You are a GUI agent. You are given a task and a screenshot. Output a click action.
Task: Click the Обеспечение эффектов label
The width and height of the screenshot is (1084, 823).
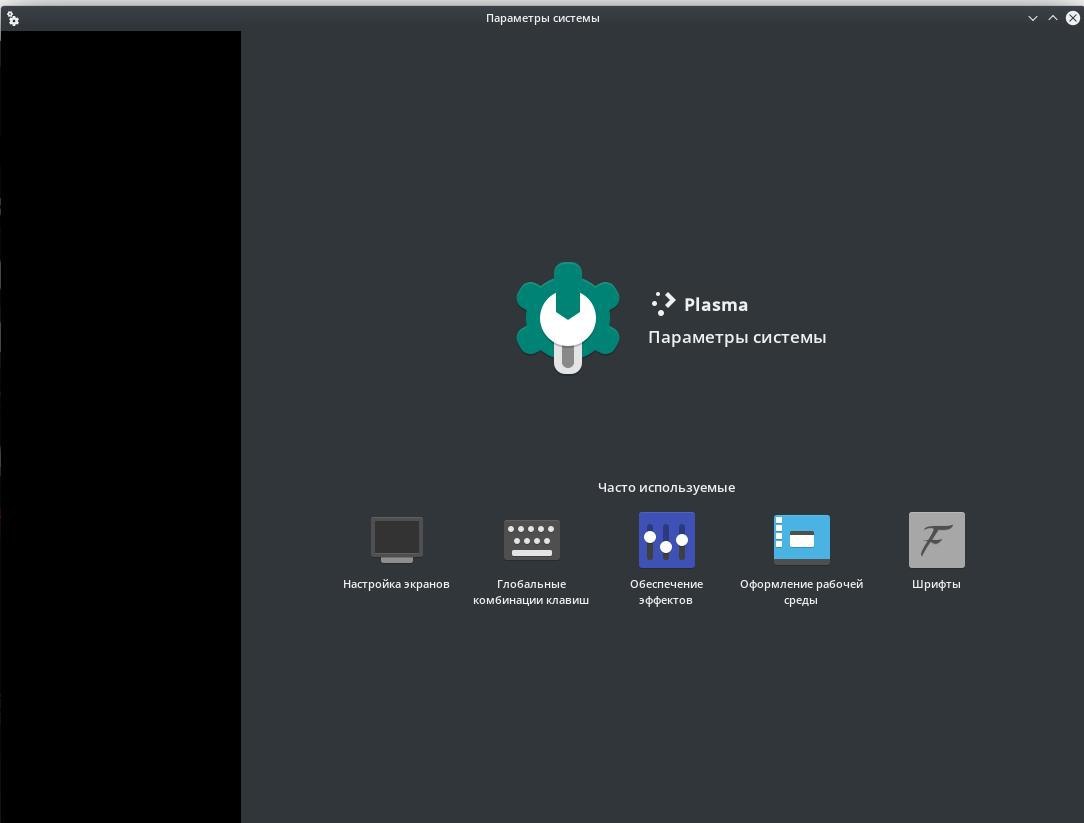click(x=666, y=592)
